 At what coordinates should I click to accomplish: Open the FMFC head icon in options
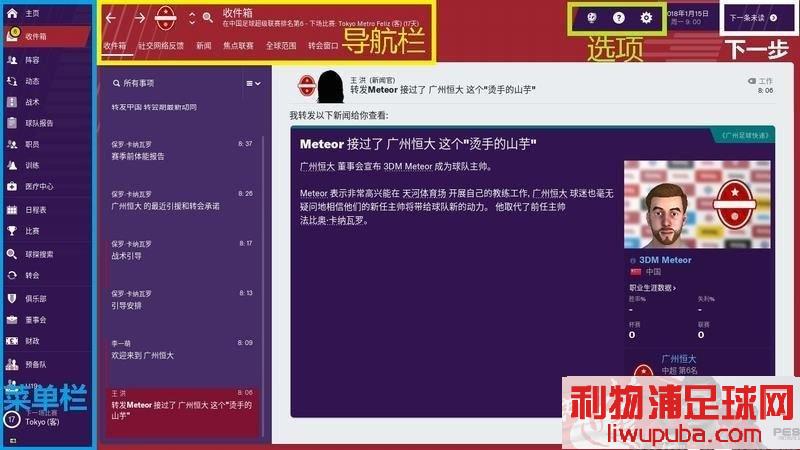(x=591, y=18)
